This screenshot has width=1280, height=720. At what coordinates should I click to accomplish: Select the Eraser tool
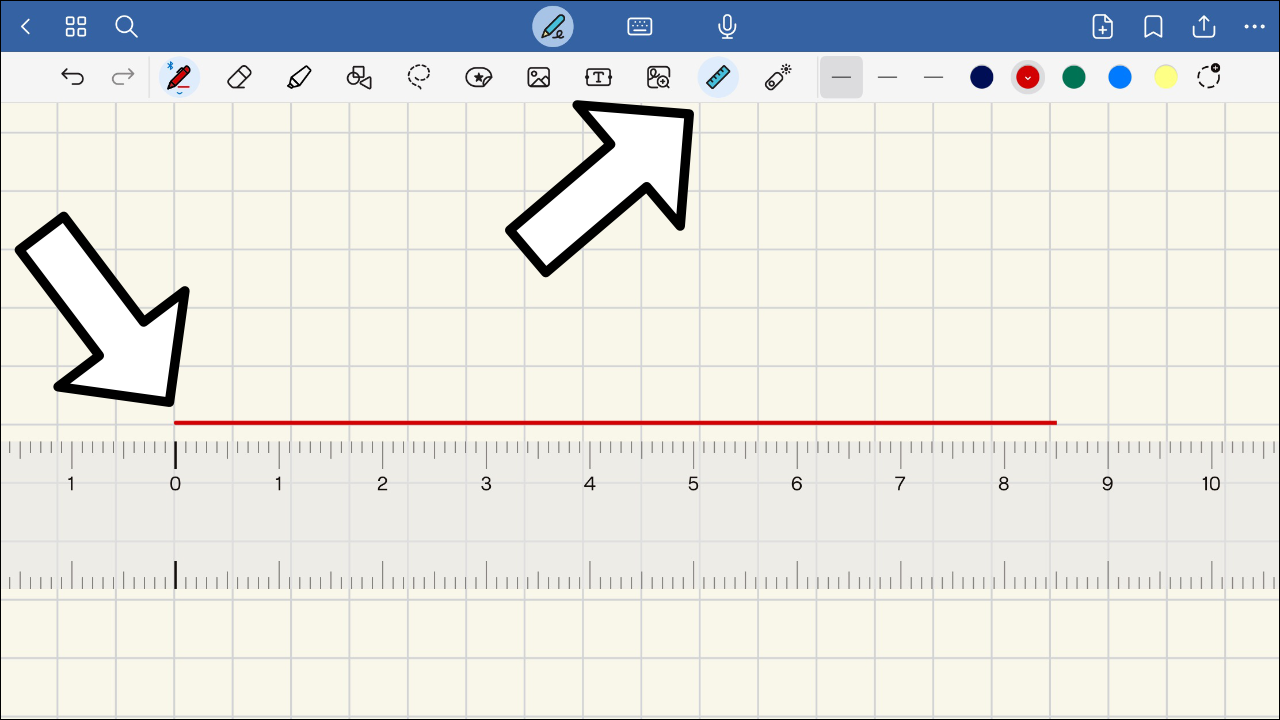tap(238, 77)
